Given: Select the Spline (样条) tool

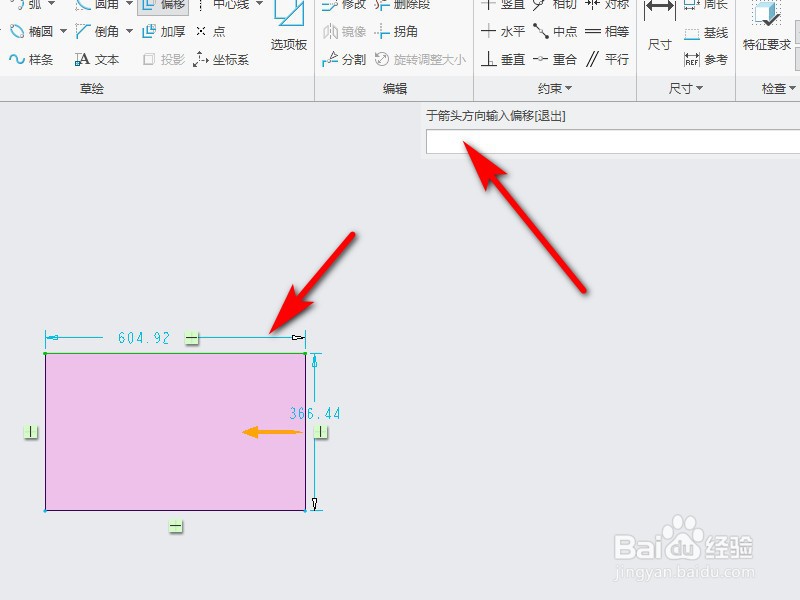Looking at the screenshot, I should tap(31, 60).
